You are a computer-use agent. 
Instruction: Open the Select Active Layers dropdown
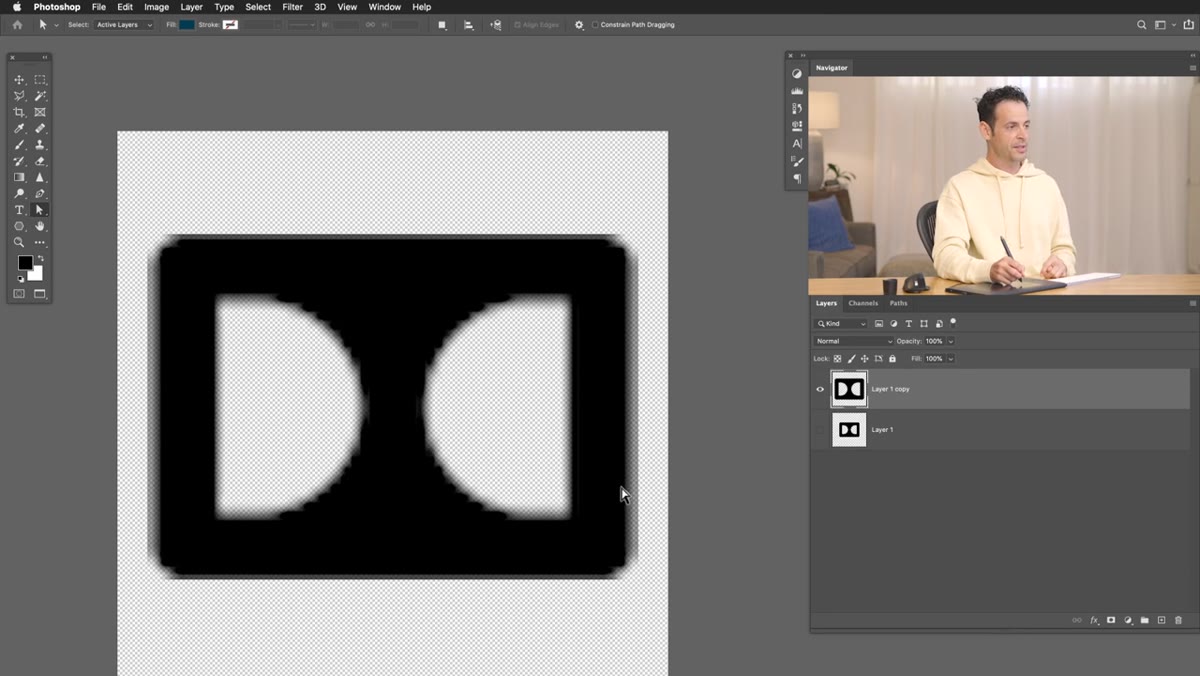click(124, 25)
